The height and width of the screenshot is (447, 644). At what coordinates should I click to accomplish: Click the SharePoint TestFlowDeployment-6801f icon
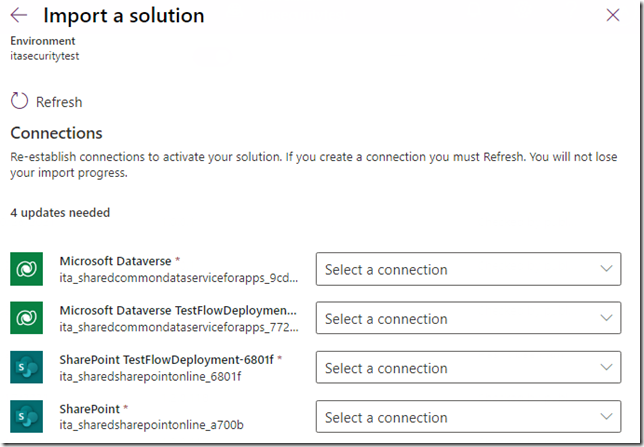[x=27, y=367]
